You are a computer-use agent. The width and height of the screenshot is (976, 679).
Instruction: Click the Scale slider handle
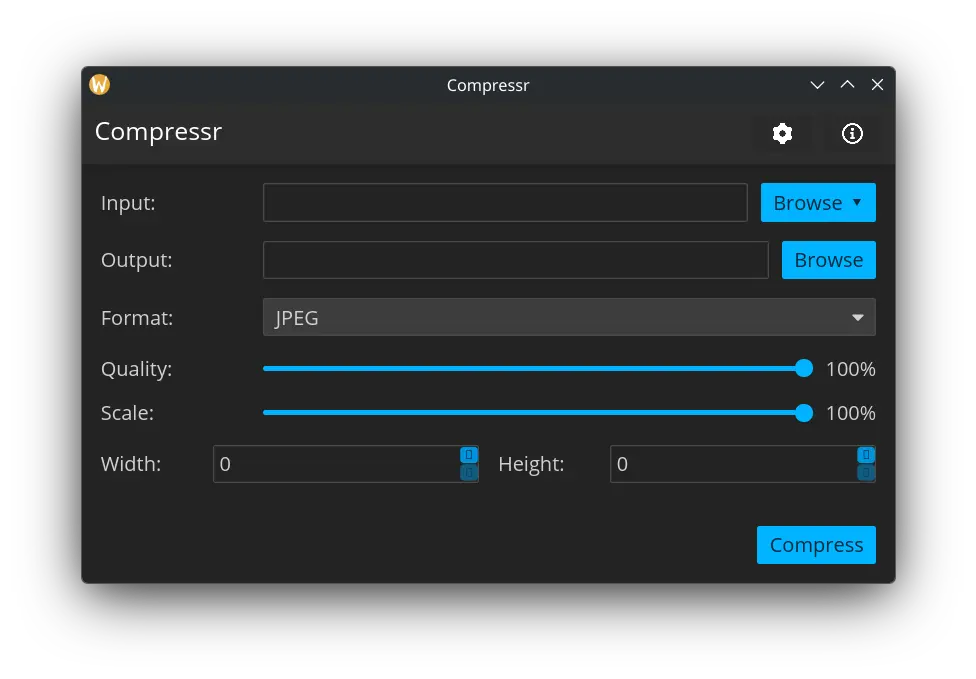click(804, 413)
